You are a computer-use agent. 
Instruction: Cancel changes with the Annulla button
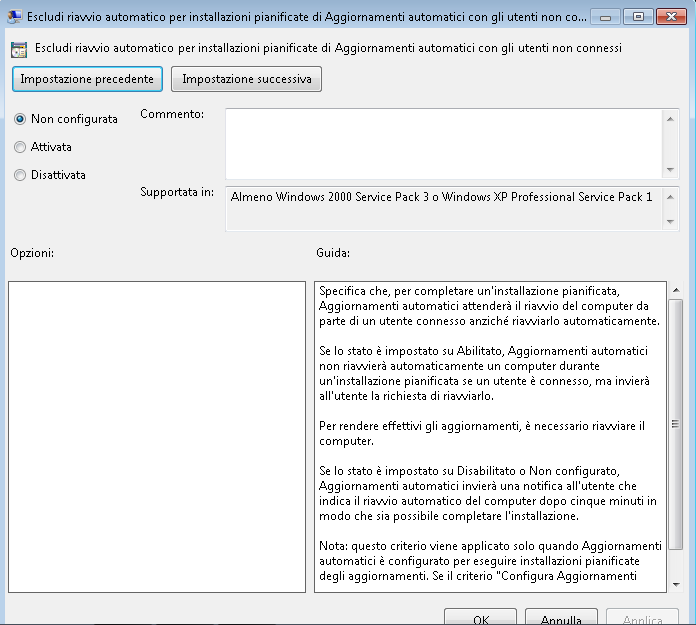pyautogui.click(x=561, y=618)
